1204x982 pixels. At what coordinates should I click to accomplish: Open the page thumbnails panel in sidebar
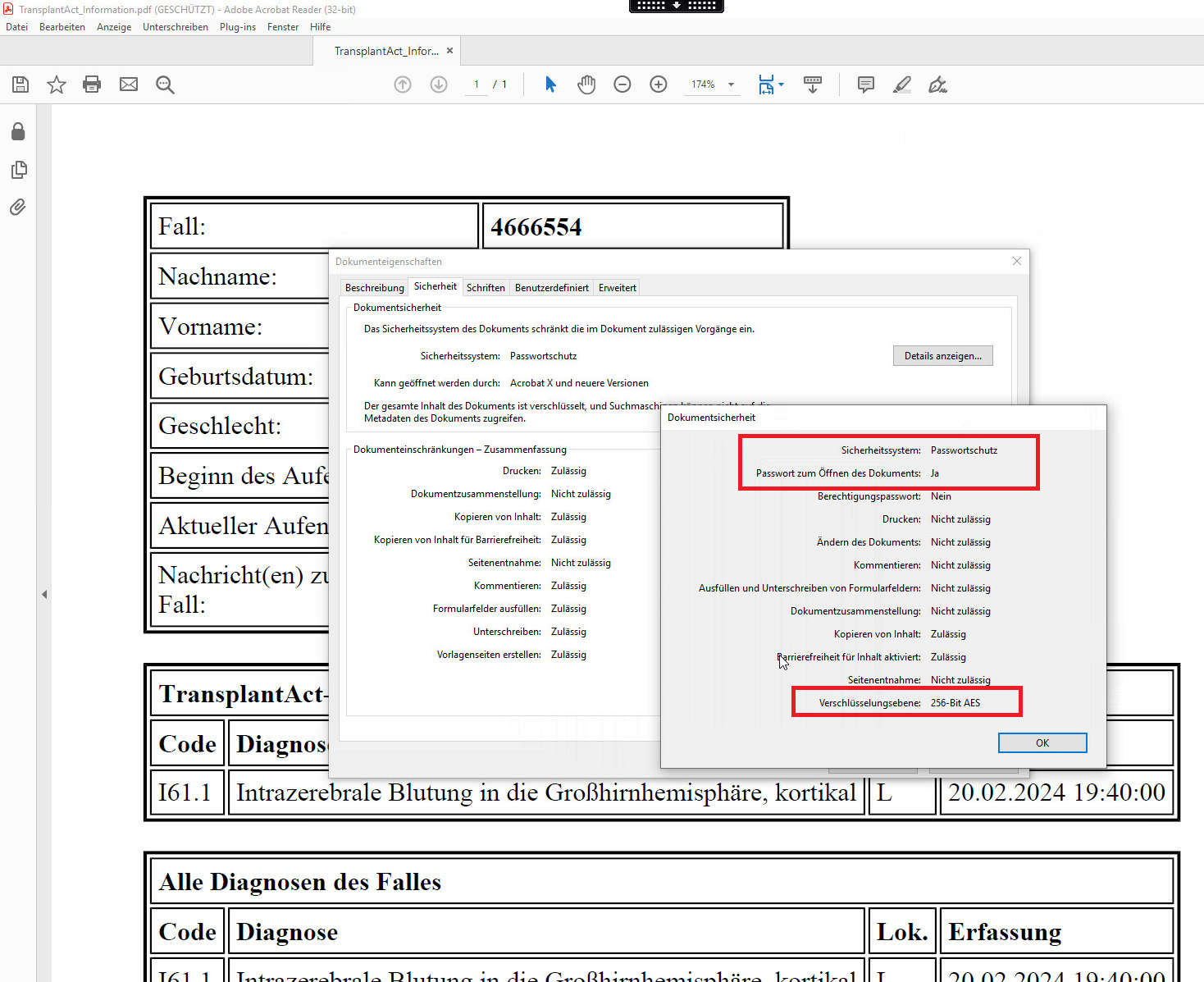pos(19,170)
